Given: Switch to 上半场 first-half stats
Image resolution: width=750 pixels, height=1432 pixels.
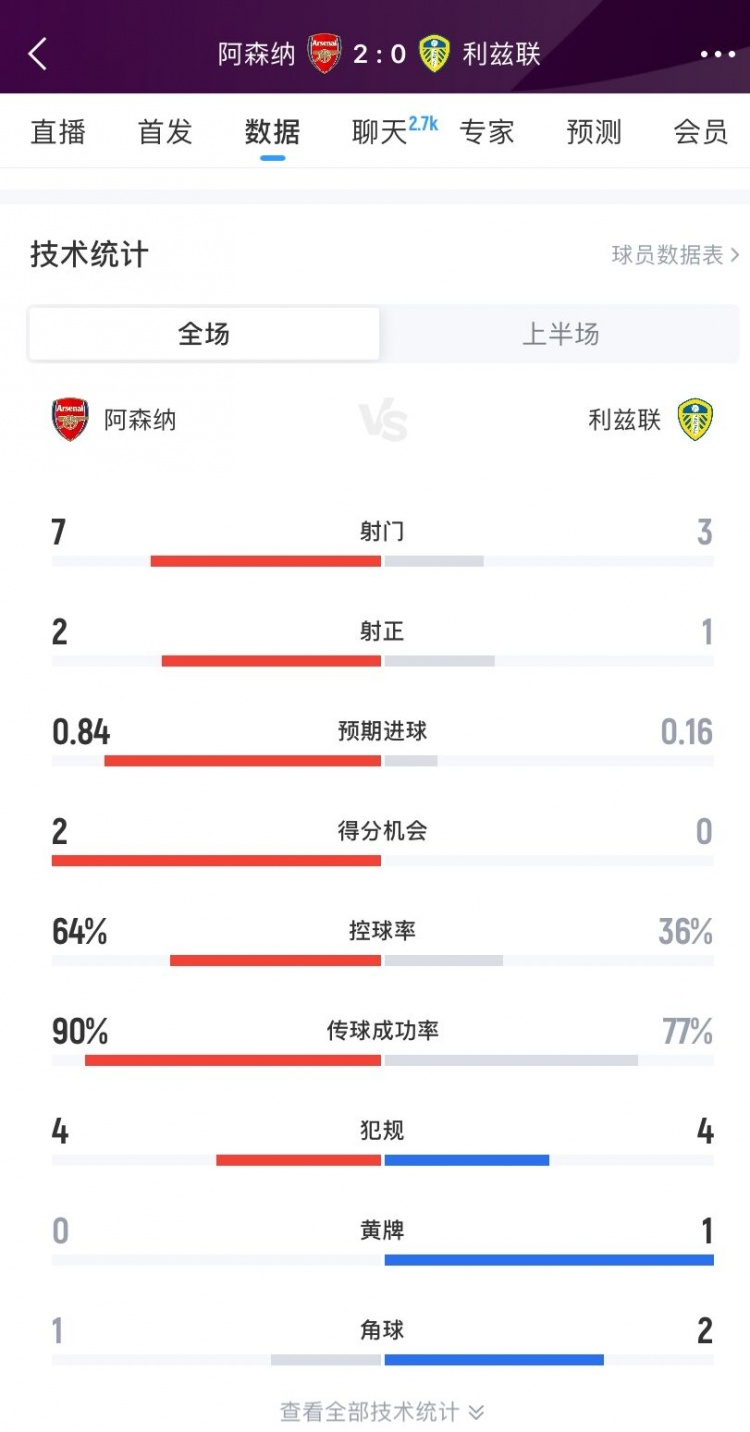Looking at the screenshot, I should point(560,334).
